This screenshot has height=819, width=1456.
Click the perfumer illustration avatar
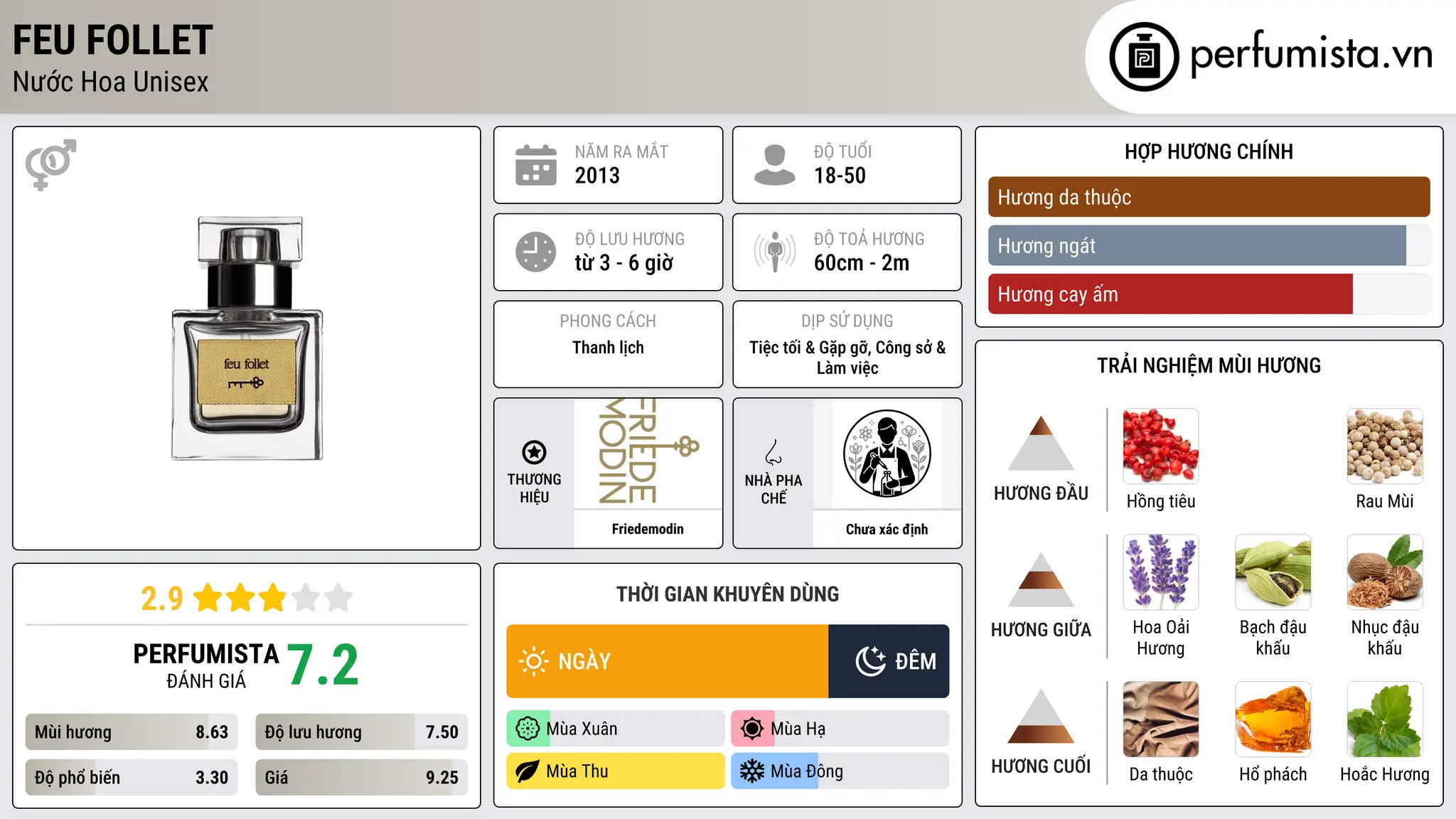click(887, 454)
